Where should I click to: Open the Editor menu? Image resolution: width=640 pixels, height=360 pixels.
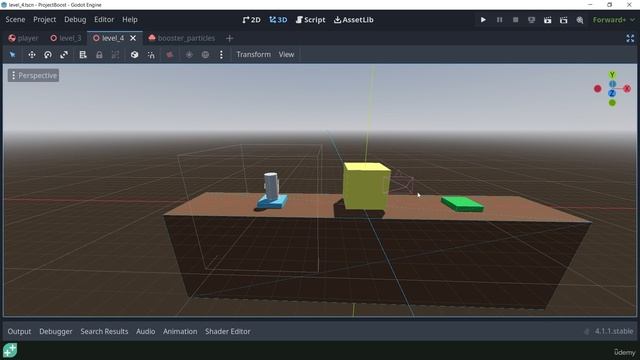(x=104, y=20)
